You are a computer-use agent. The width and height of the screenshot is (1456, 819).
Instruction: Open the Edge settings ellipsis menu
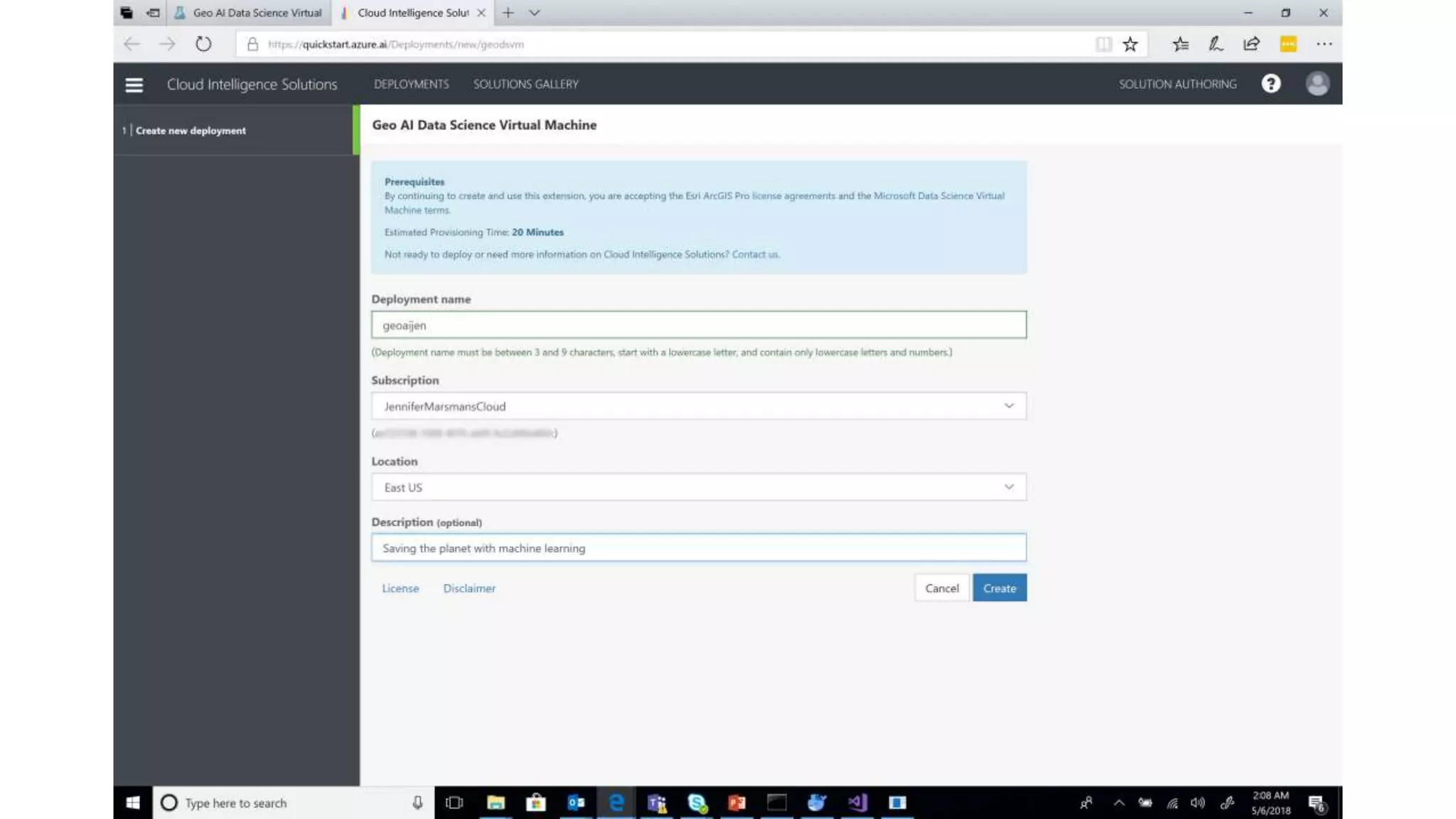pos(1324,44)
